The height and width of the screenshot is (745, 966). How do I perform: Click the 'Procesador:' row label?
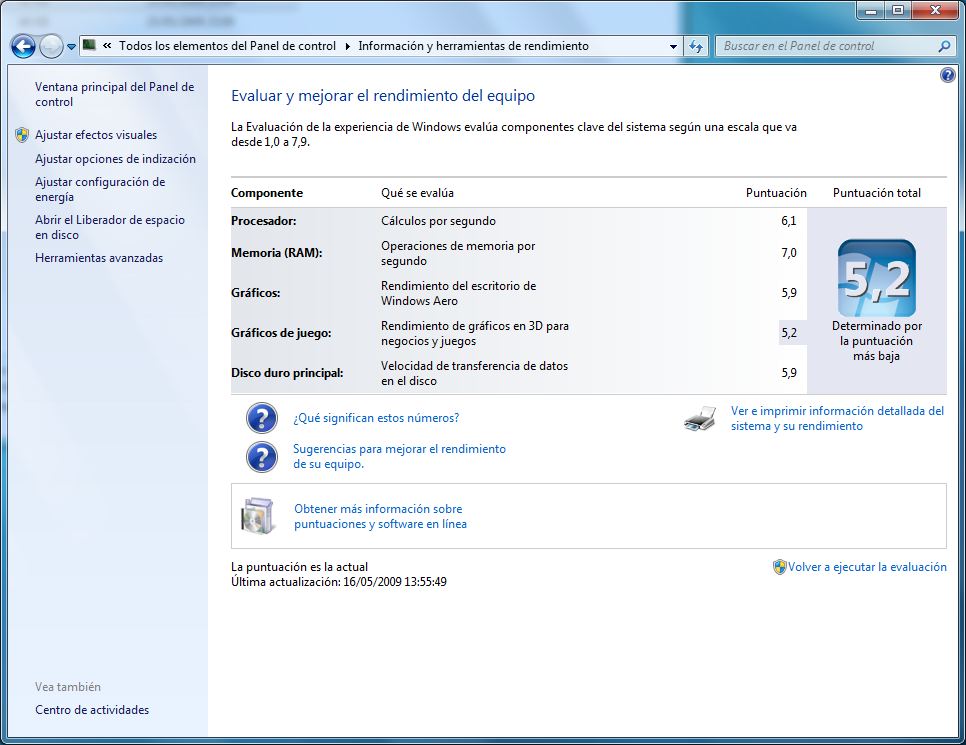pyautogui.click(x=264, y=221)
